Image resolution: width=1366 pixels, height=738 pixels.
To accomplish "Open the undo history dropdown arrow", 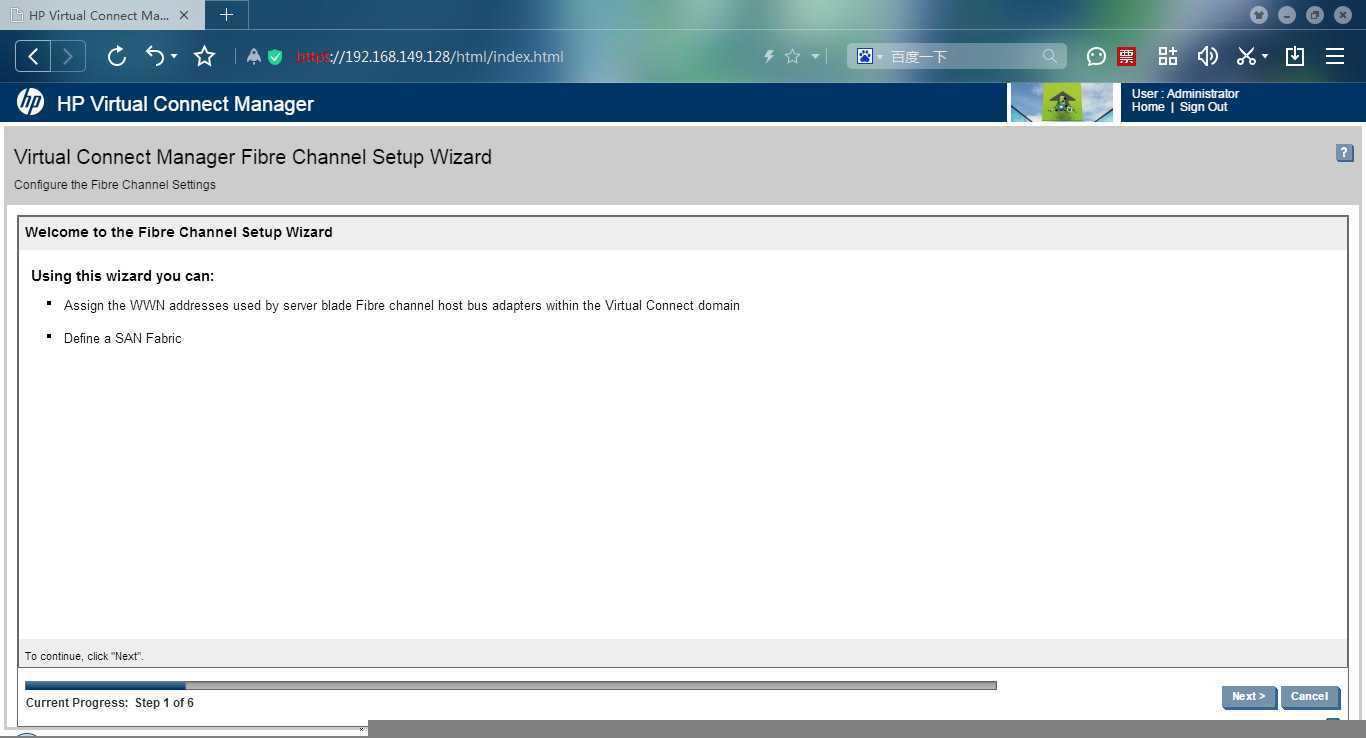I will (174, 57).
